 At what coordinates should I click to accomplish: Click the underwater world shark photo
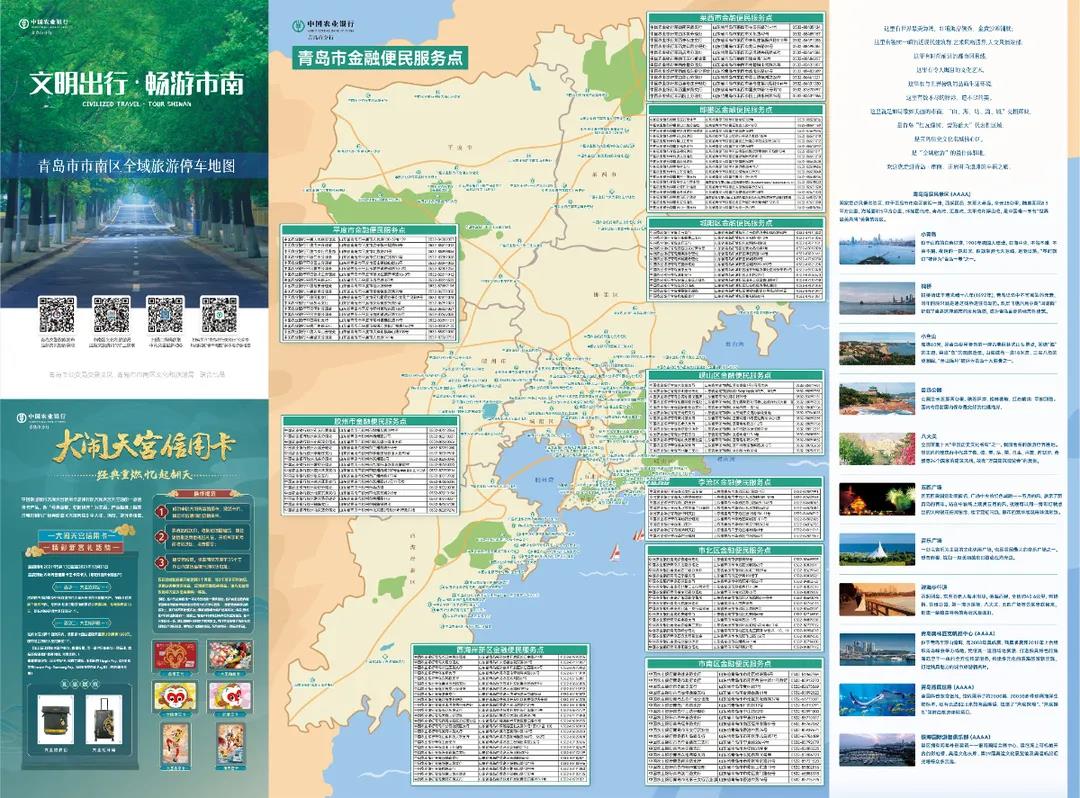tap(877, 700)
